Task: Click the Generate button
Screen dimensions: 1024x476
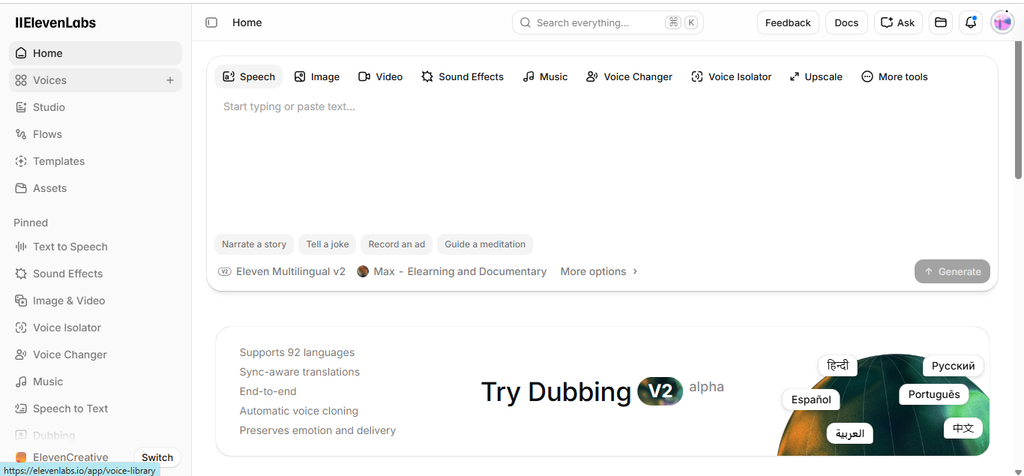Action: (952, 272)
